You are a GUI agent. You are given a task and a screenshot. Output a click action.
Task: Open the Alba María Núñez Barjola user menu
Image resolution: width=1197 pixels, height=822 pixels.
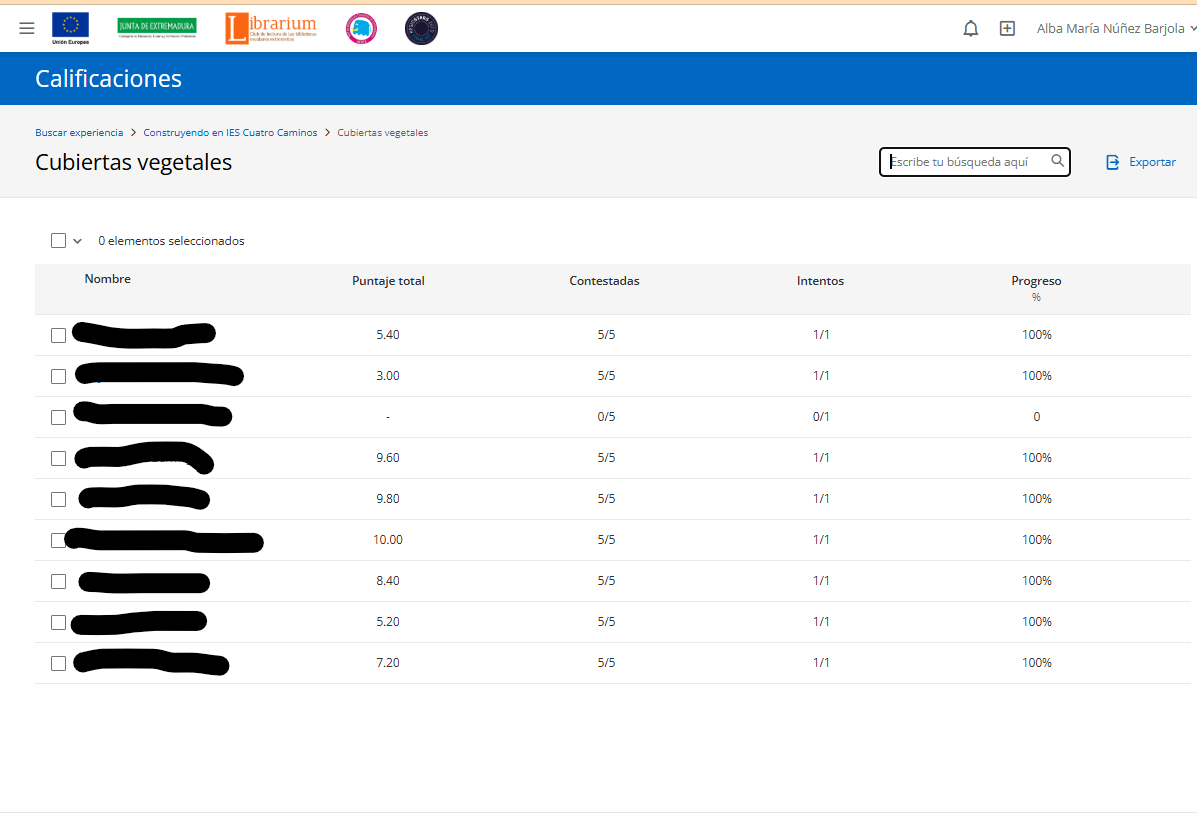click(1115, 28)
